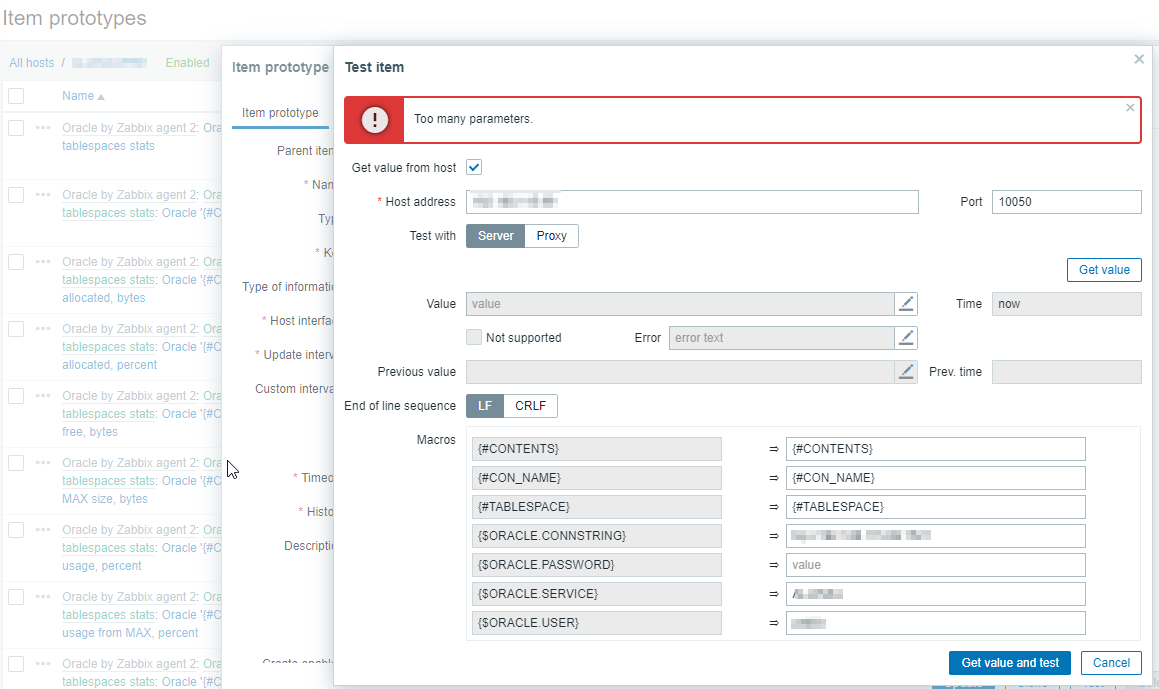1159x689 pixels.
Task: Click the Name column sort arrow
Action: pos(101,97)
